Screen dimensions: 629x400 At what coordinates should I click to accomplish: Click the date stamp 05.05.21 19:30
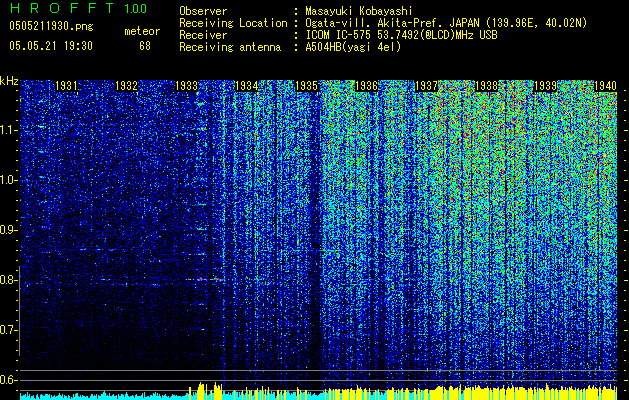point(51,46)
